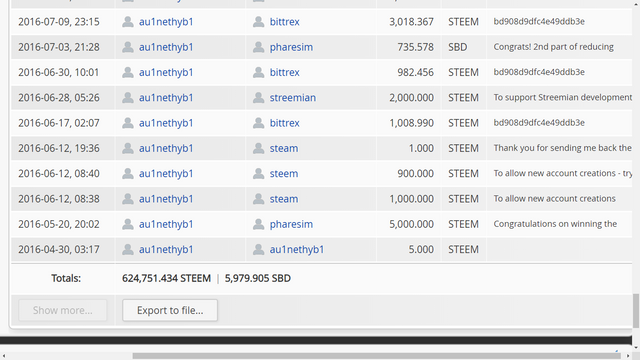Select total 5,979.905 SBD

point(258,278)
